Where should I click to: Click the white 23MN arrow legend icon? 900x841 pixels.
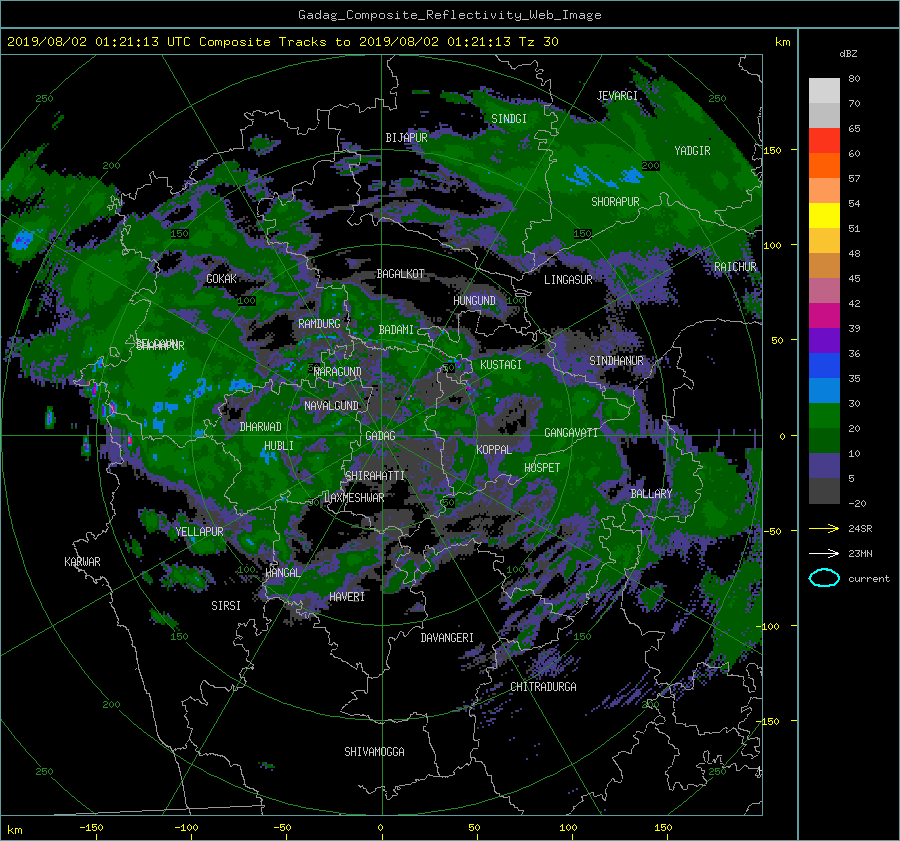[x=824, y=553]
